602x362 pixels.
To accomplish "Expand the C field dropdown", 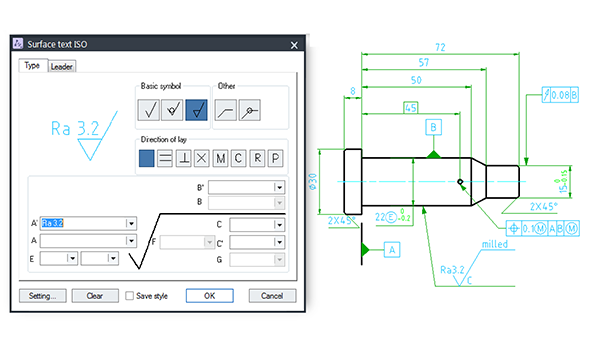I will tap(280, 225).
